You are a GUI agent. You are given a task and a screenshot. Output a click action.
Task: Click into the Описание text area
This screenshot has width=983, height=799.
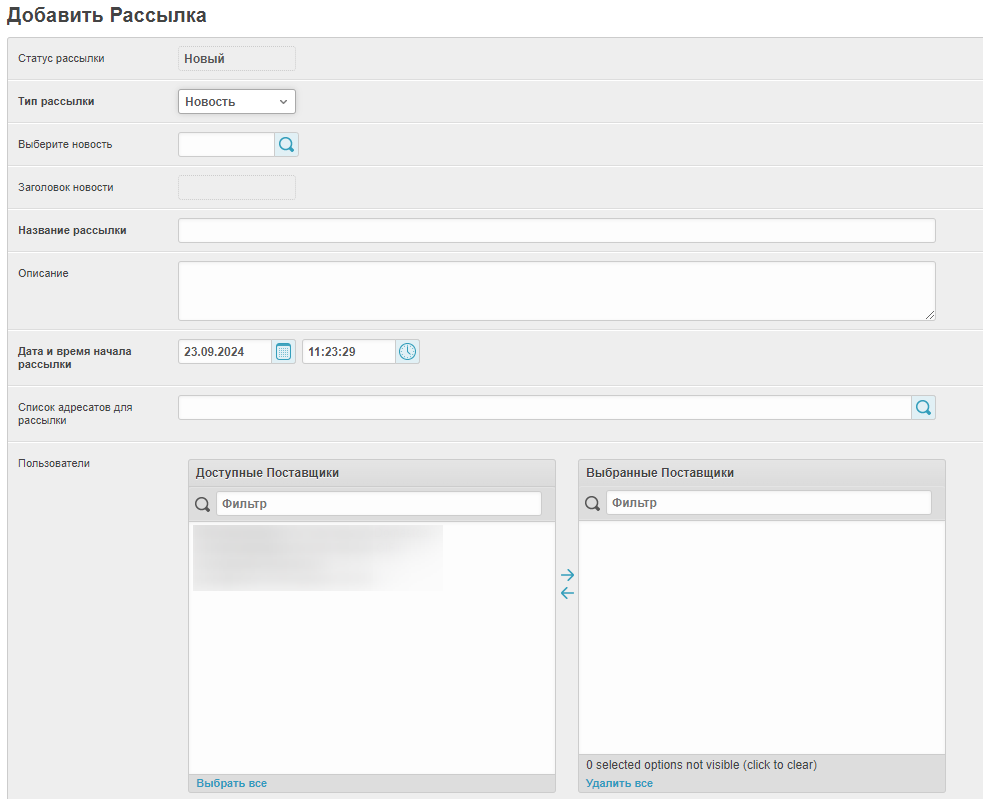[556, 291]
